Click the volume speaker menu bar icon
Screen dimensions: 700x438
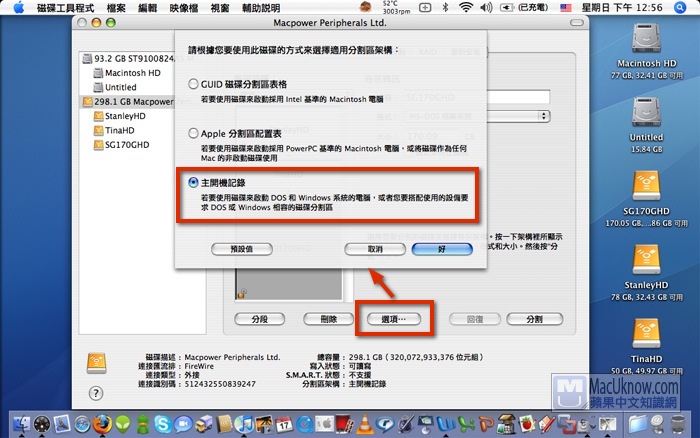486,7
